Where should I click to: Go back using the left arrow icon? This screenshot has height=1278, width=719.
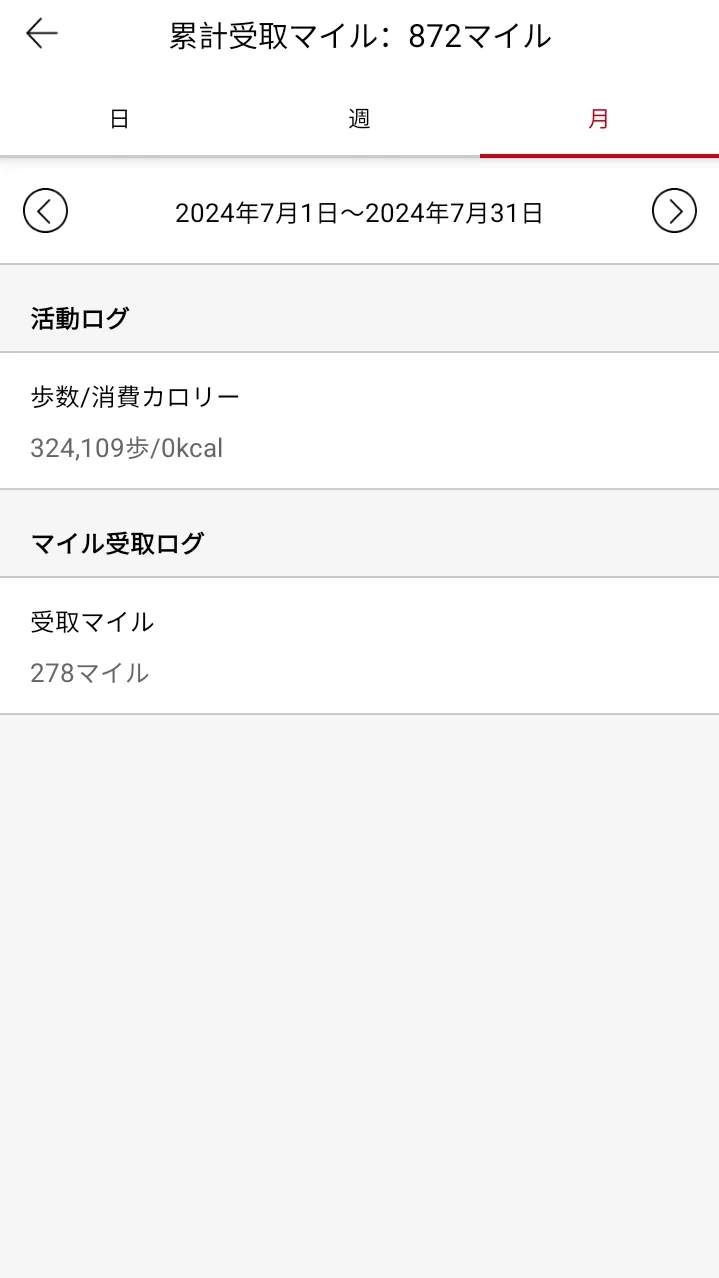[x=42, y=35]
